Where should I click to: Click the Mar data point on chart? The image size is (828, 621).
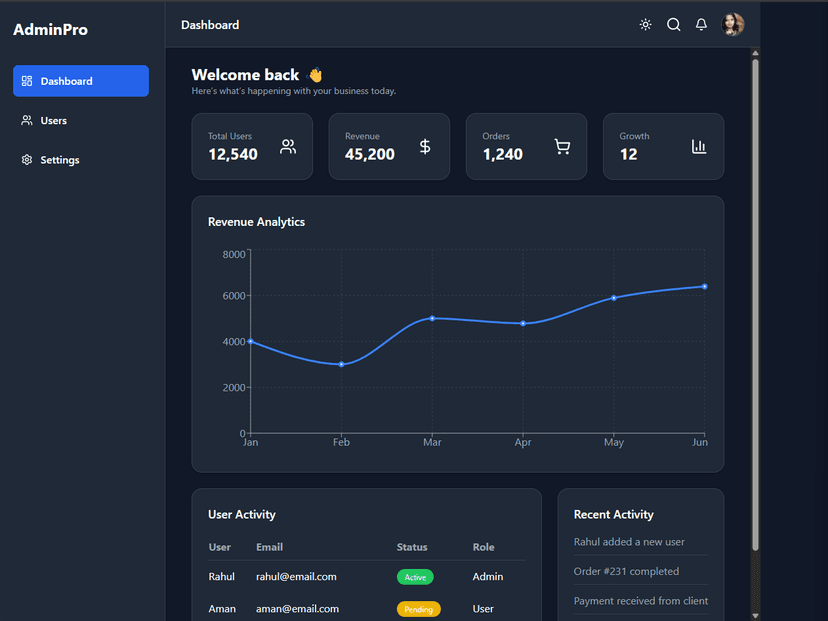coord(432,318)
